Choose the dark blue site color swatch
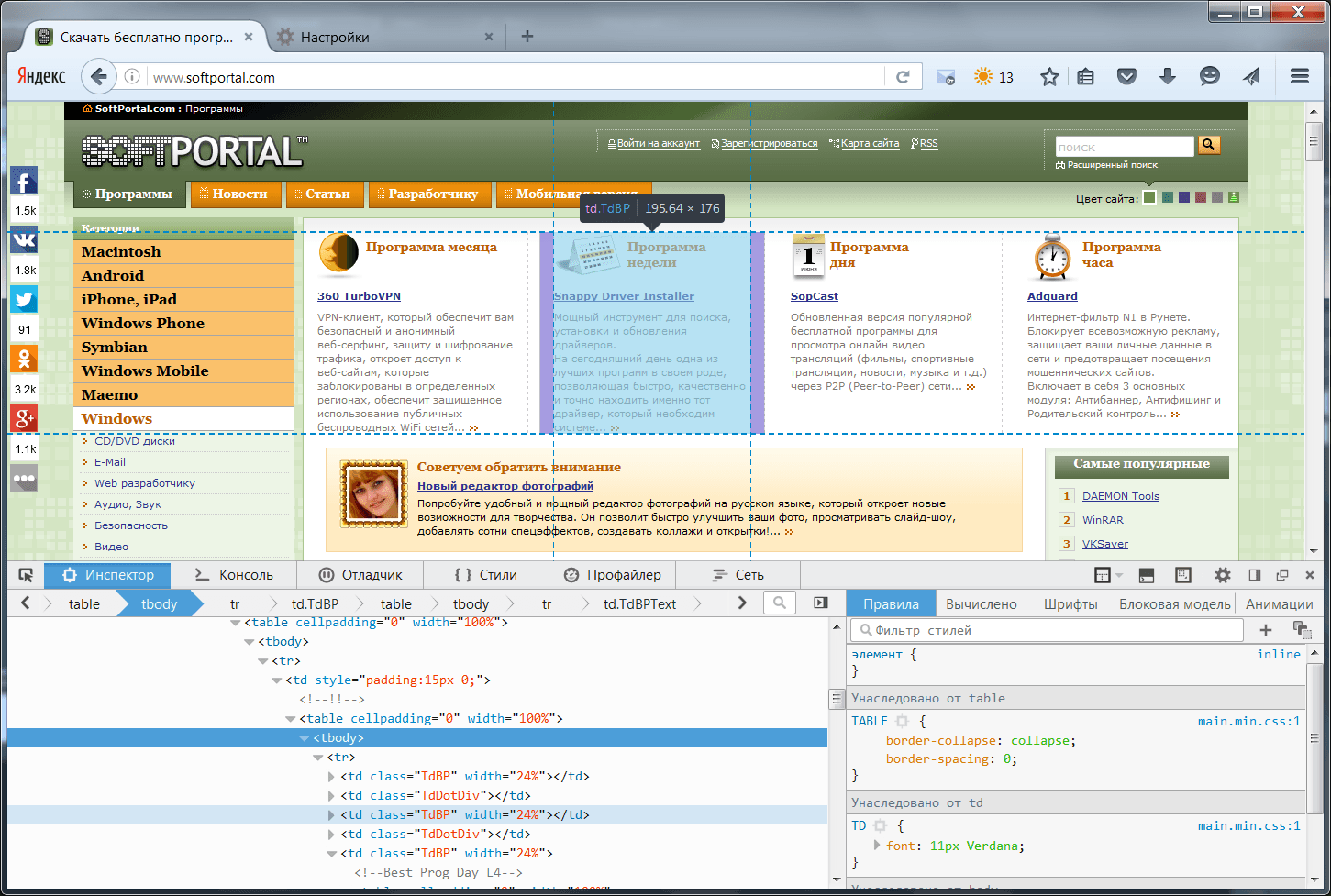This screenshot has height=896, width=1331. (x=1184, y=197)
